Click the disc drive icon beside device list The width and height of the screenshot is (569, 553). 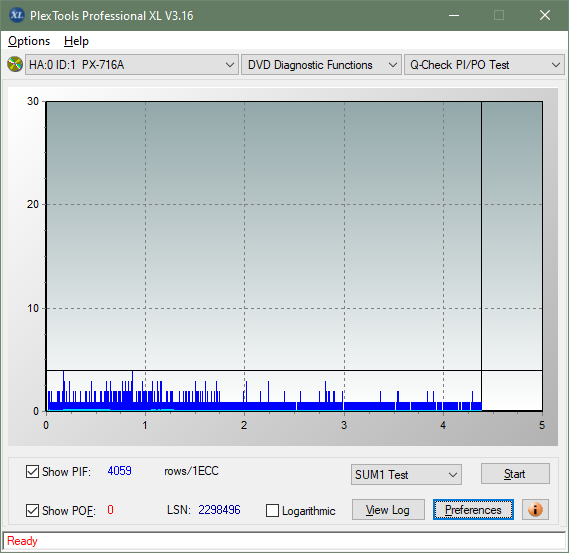pos(15,65)
